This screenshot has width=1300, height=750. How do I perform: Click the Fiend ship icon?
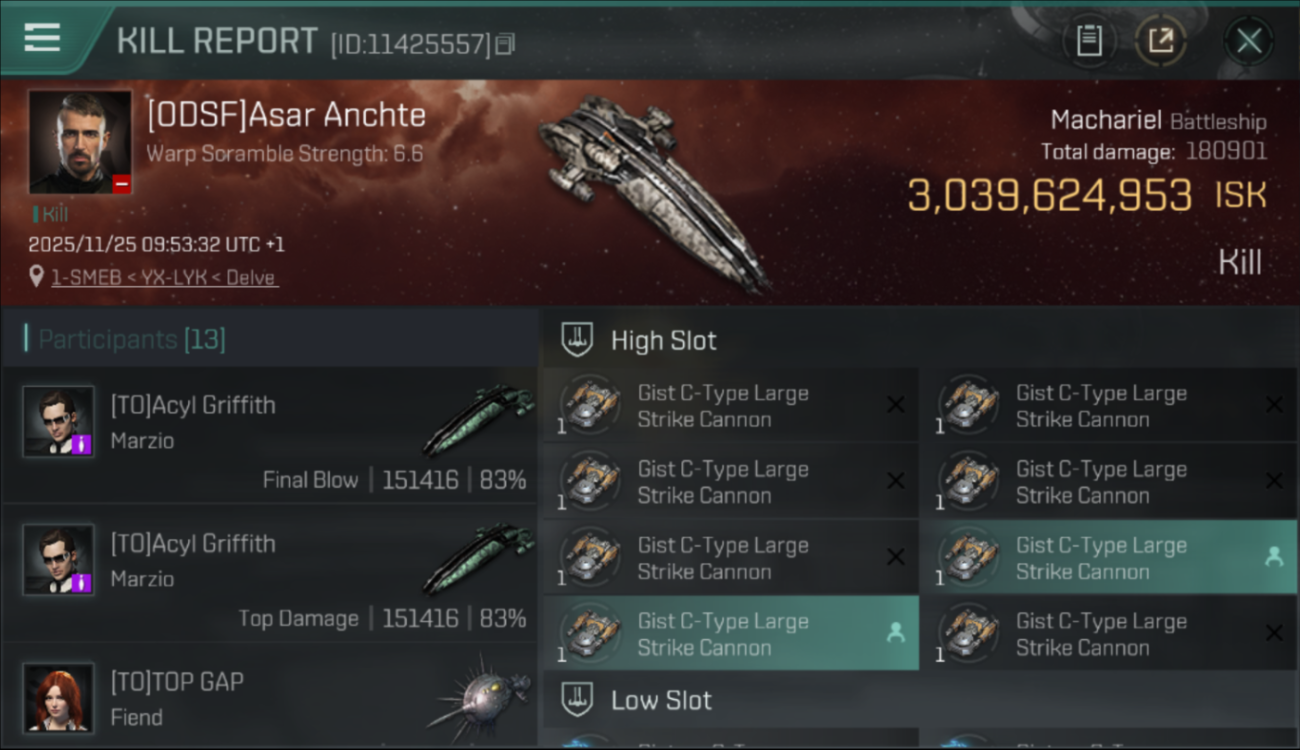coord(478,697)
